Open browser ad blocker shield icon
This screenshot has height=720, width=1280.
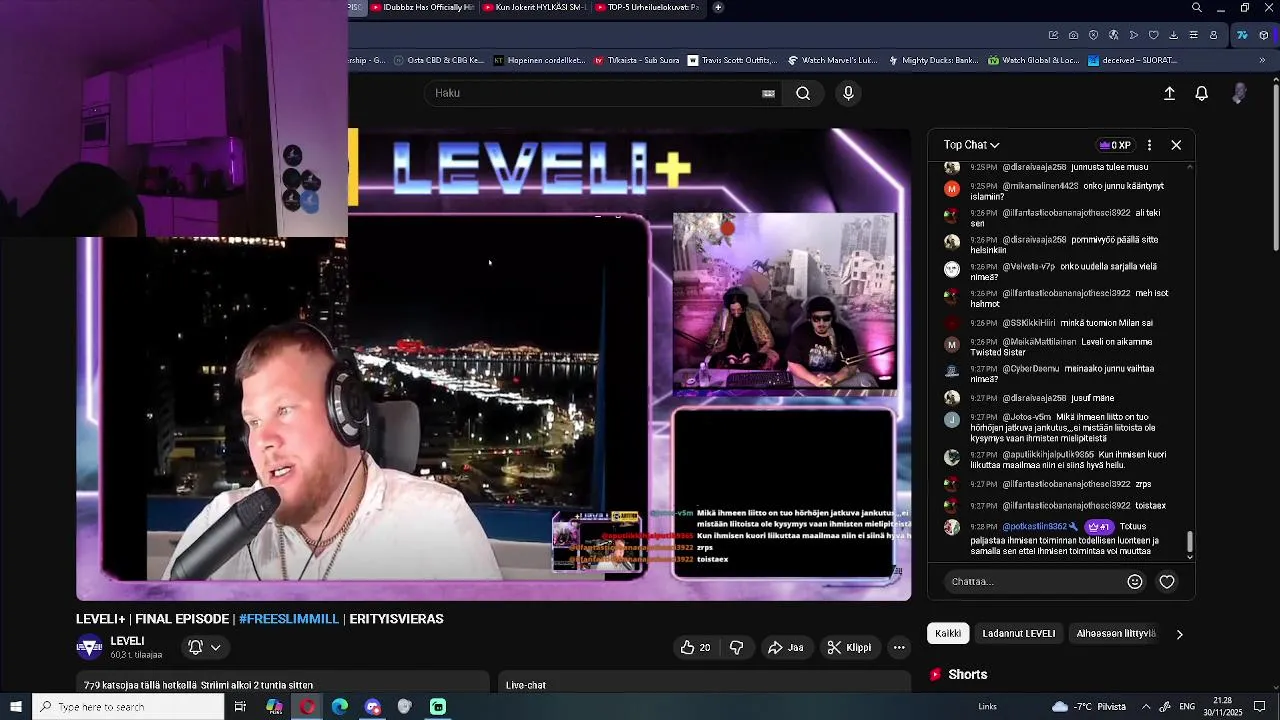point(1093,35)
